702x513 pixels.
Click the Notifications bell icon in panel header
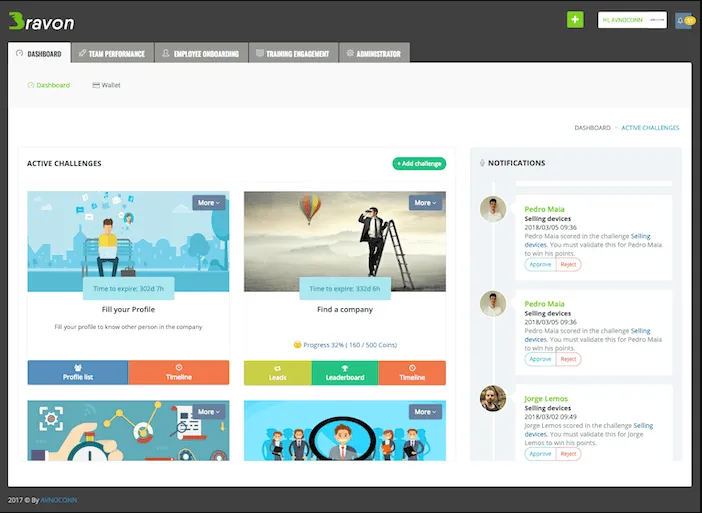pos(482,163)
